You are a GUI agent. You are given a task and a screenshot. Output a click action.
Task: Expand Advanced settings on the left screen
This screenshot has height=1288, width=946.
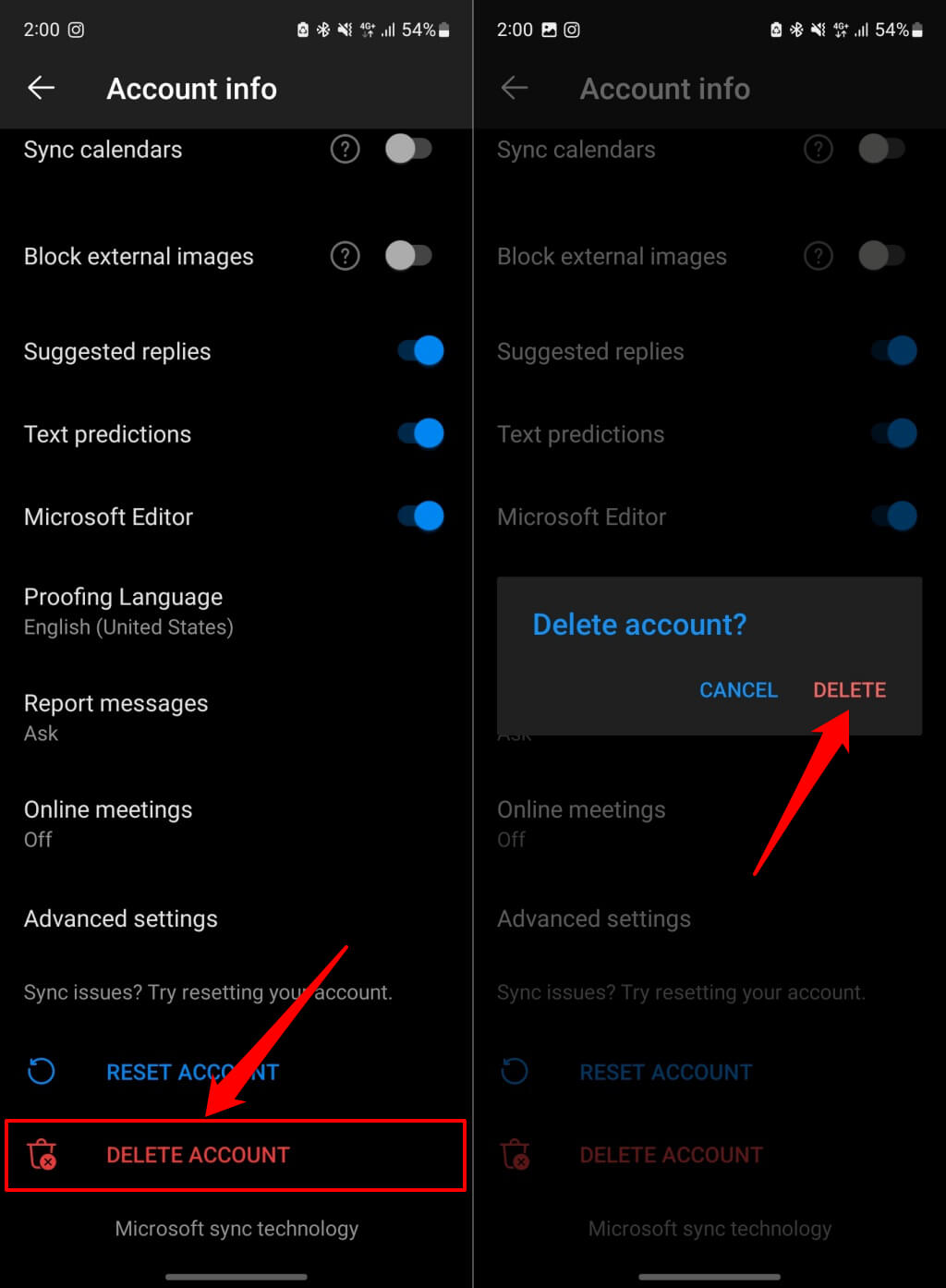(x=121, y=918)
